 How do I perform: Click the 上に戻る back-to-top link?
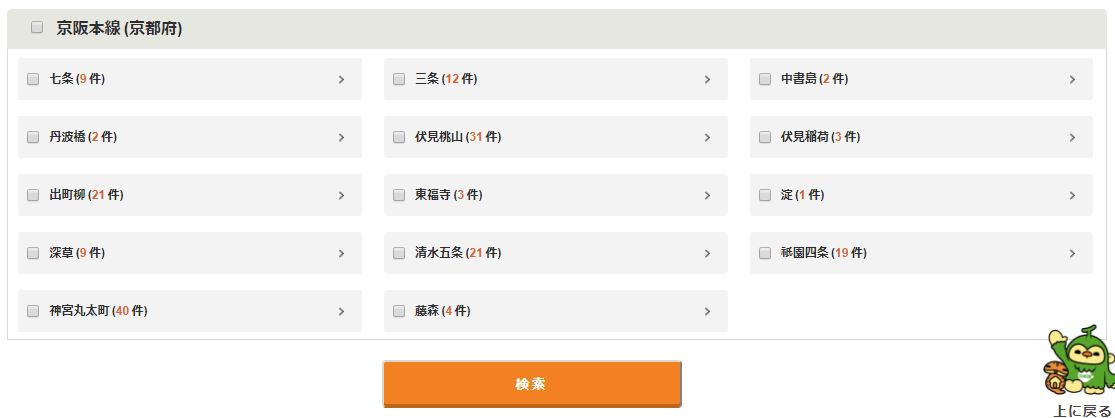tap(1082, 410)
